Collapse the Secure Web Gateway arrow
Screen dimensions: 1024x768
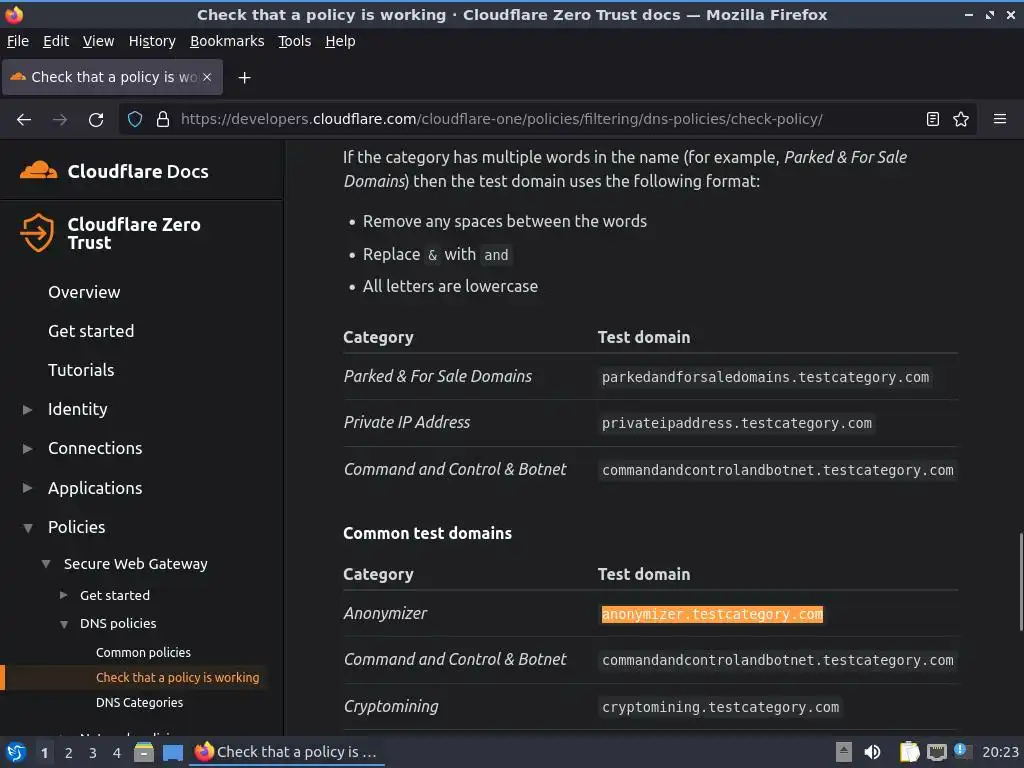click(46, 564)
